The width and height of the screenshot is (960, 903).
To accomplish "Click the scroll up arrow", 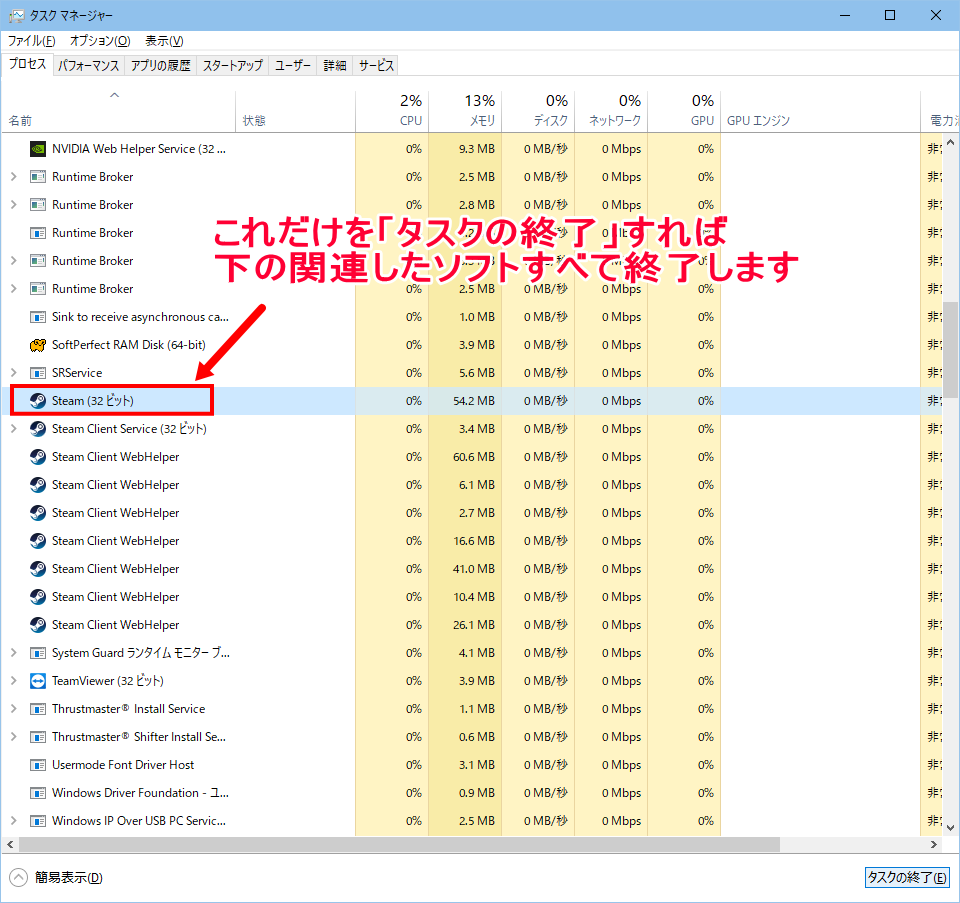I will click(950, 142).
